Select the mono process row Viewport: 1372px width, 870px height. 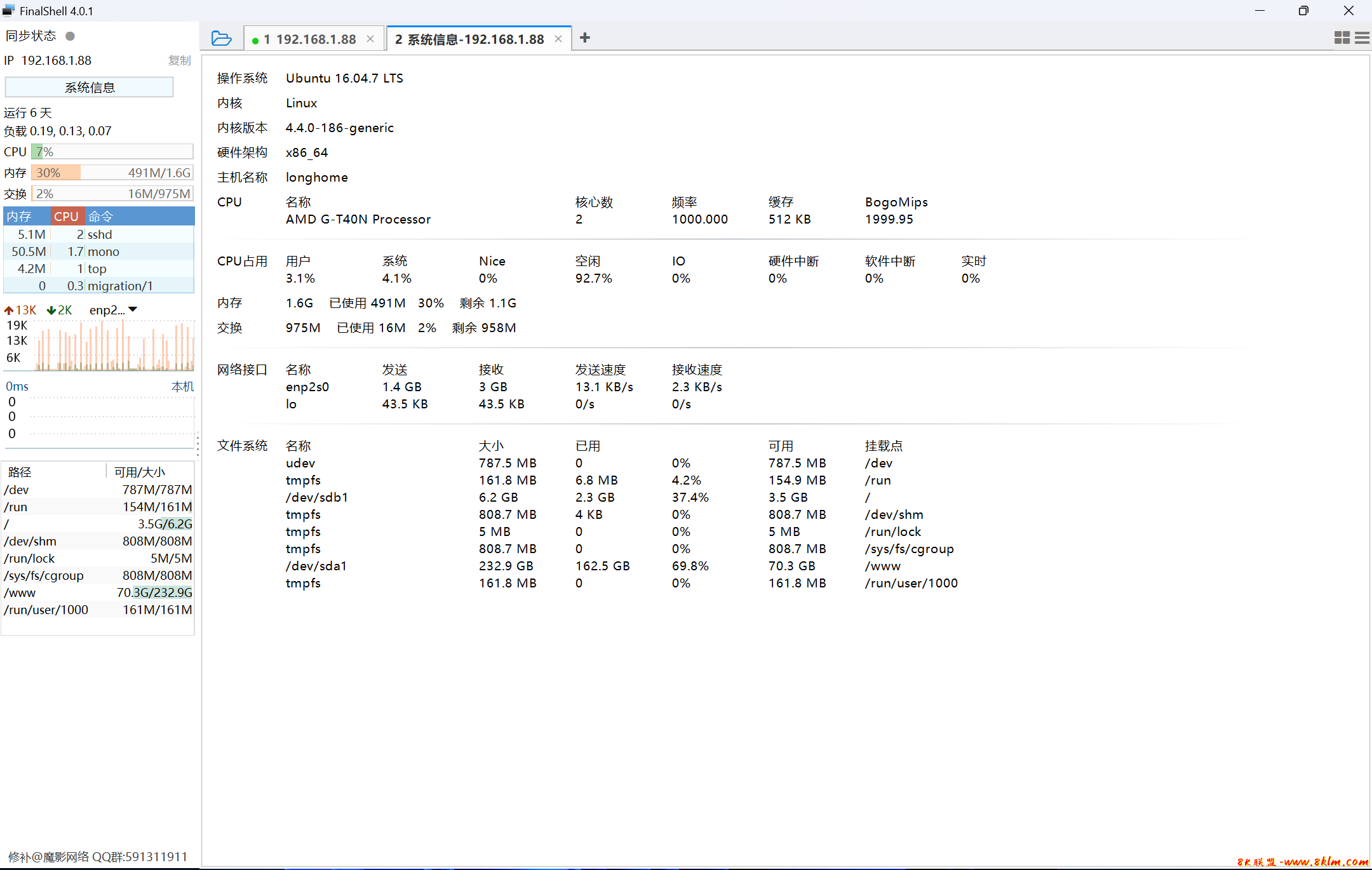coord(99,251)
